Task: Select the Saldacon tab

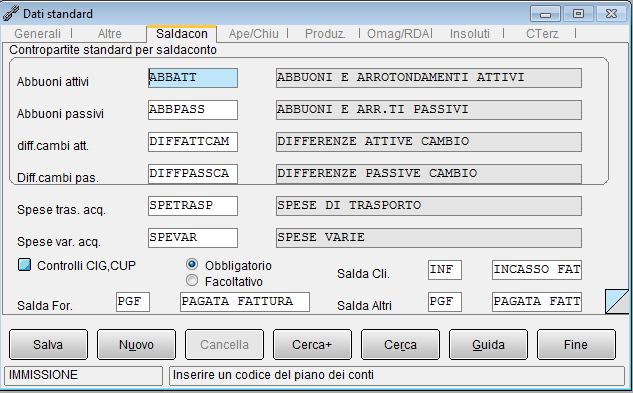Action: tap(182, 34)
